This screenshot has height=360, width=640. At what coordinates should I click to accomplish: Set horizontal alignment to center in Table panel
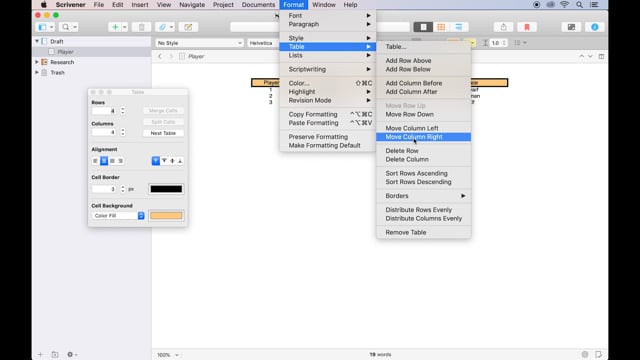click(x=104, y=161)
